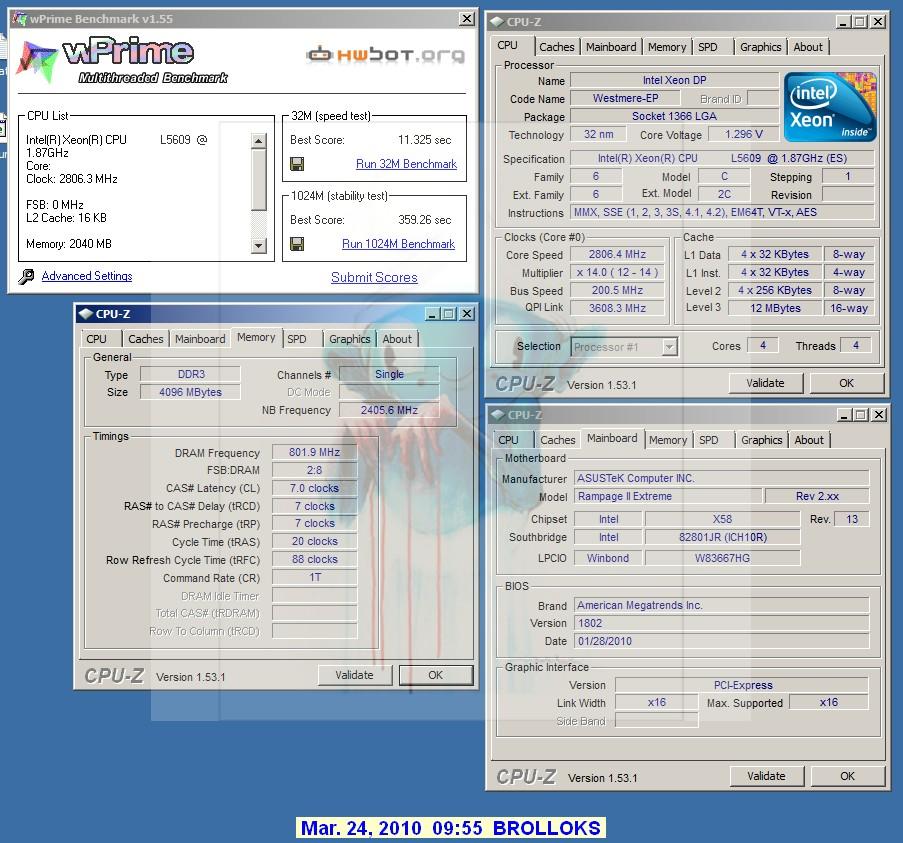
Task: Click the Specification field showing L5609
Action: (x=722, y=158)
